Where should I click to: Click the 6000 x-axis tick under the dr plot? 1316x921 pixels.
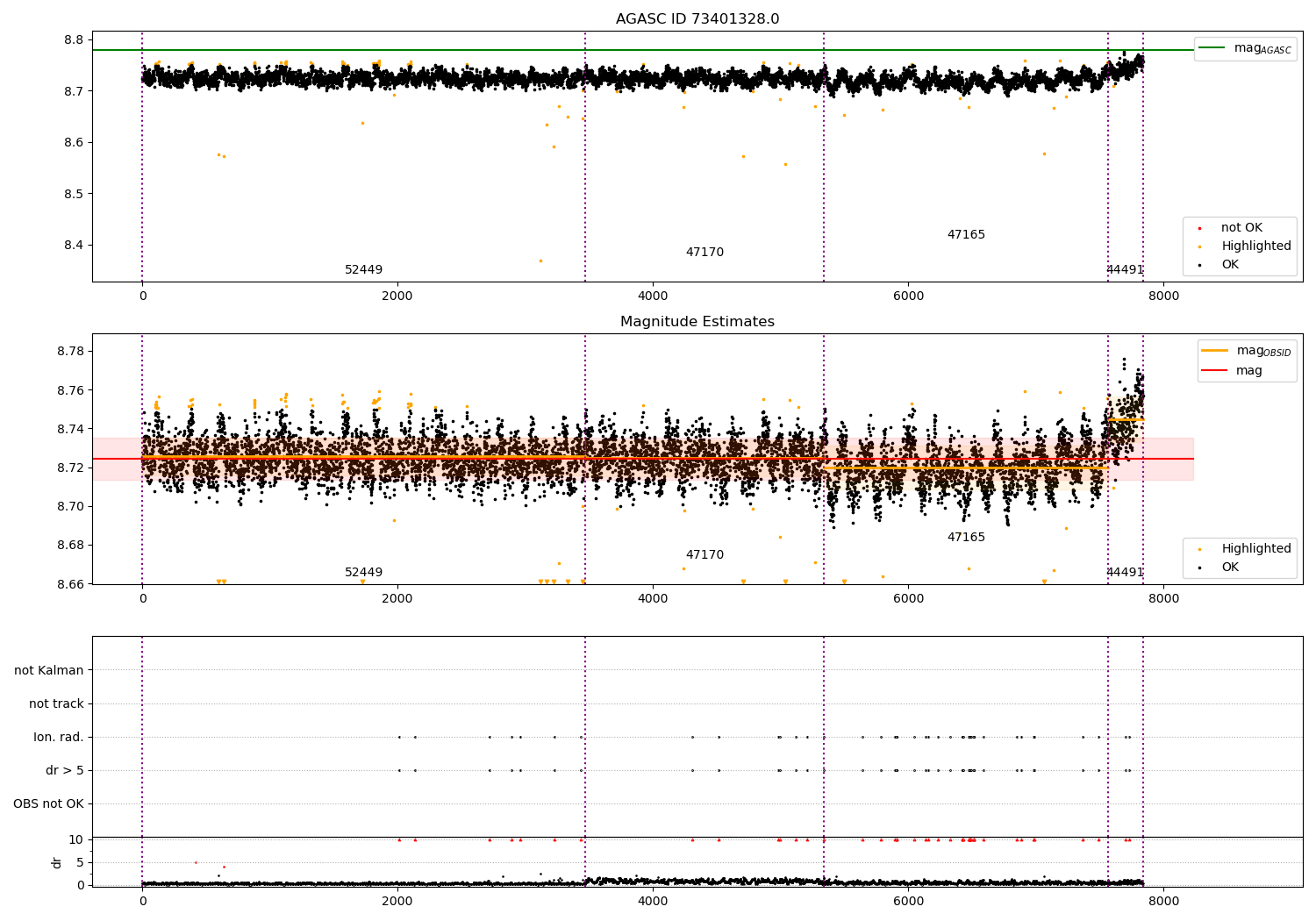(908, 901)
